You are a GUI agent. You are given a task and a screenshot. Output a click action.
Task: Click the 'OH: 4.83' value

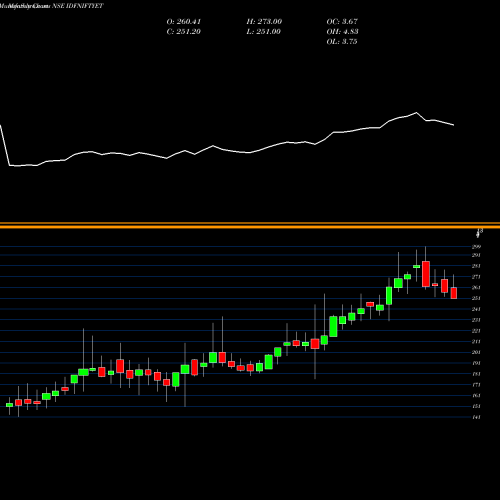(342, 32)
